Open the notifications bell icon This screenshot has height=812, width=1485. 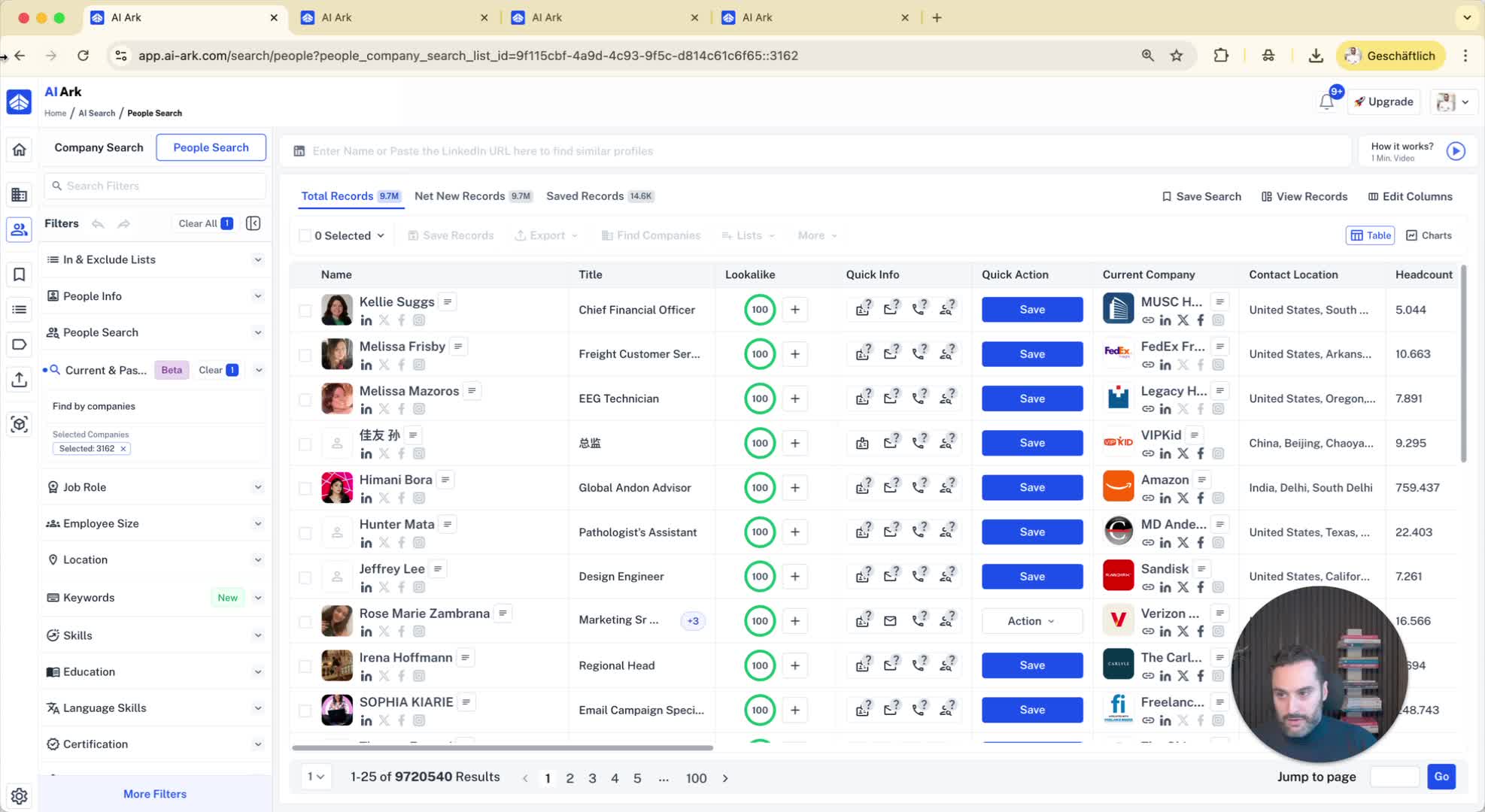click(x=1326, y=102)
